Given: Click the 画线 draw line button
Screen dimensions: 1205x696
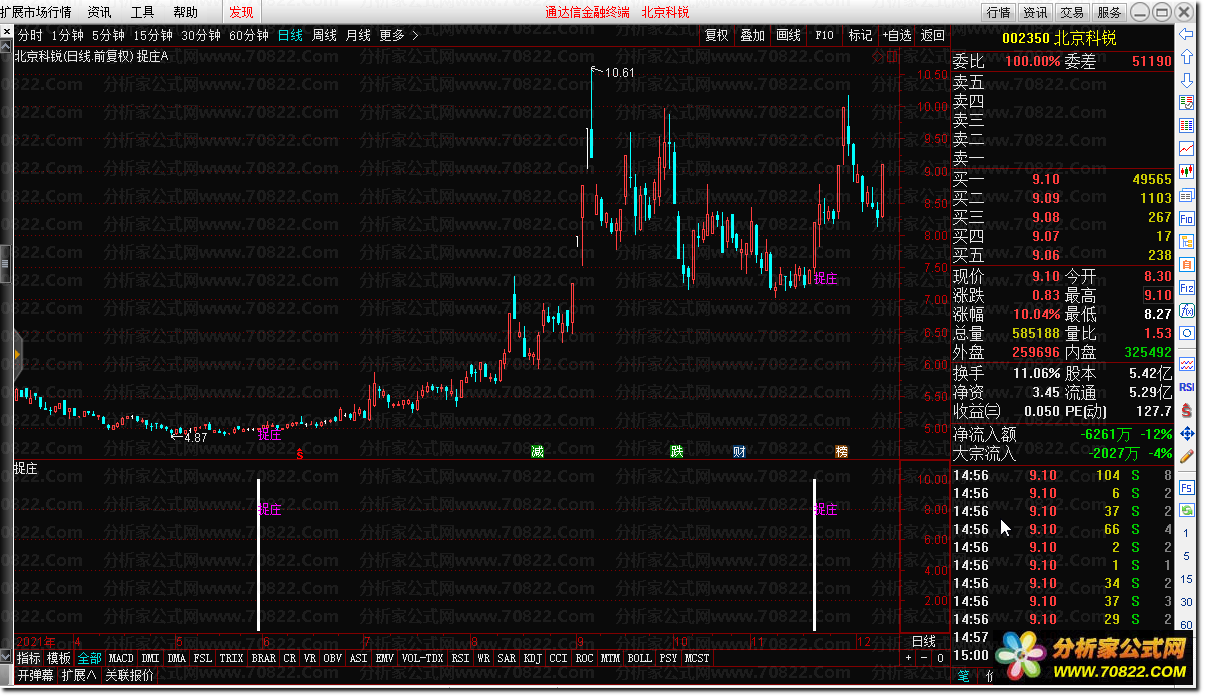Looking at the screenshot, I should 788,35.
